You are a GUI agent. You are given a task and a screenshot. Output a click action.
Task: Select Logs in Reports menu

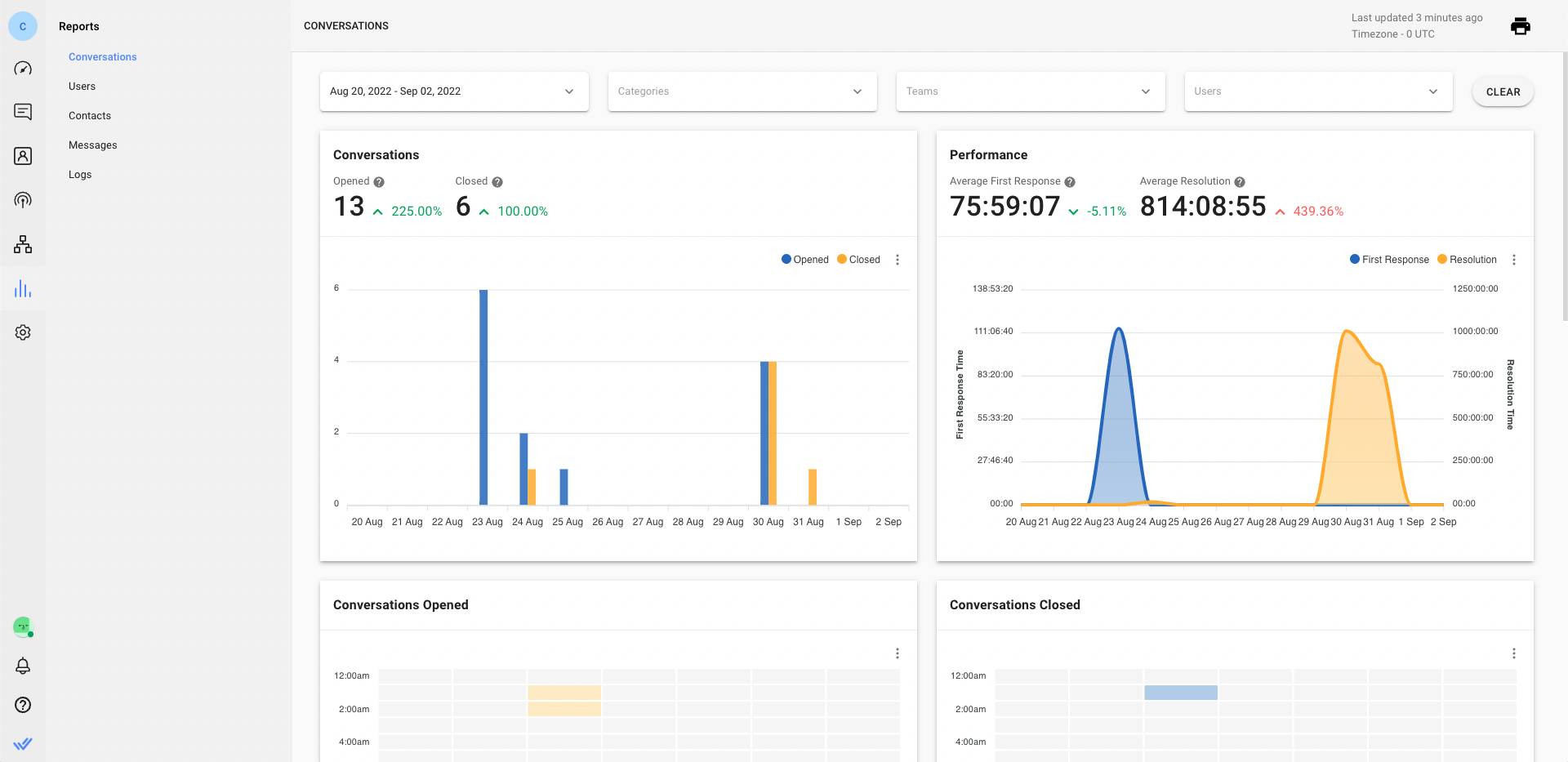click(x=80, y=175)
